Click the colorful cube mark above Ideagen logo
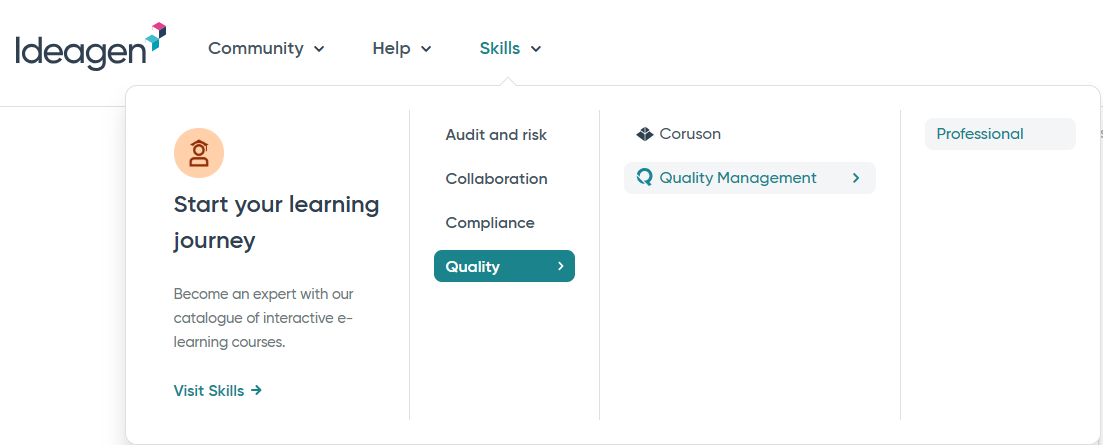This screenshot has width=1103, height=445. point(156,35)
